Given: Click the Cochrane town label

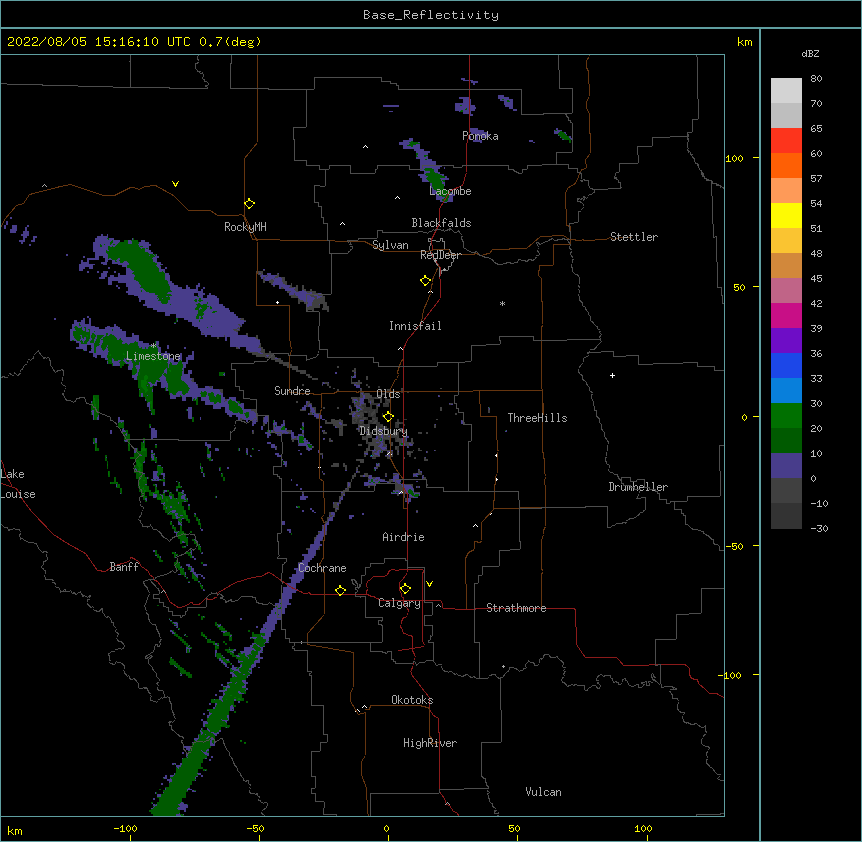Looking at the screenshot, I should [x=322, y=568].
